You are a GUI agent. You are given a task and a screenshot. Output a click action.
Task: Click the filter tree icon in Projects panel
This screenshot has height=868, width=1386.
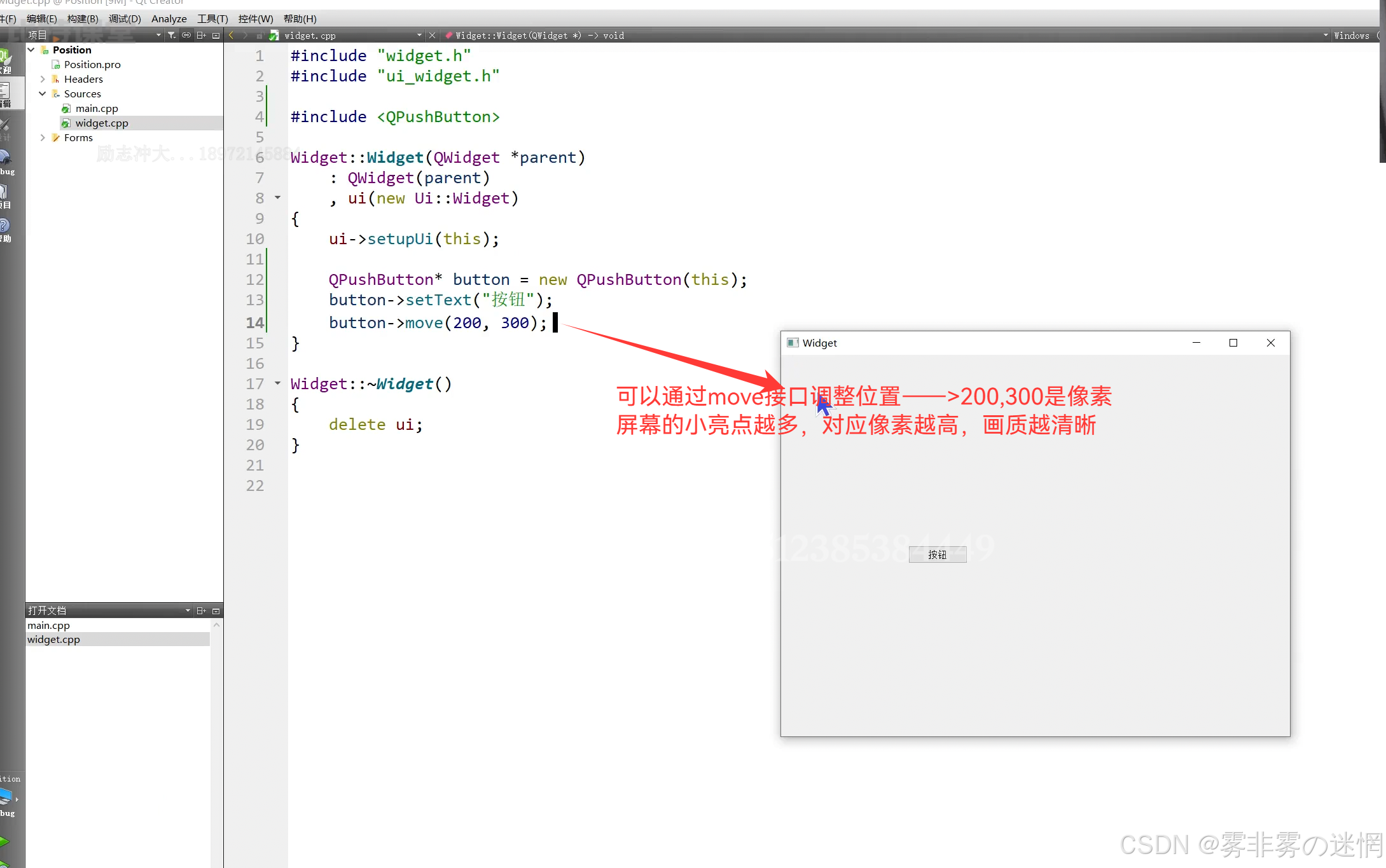[172, 36]
